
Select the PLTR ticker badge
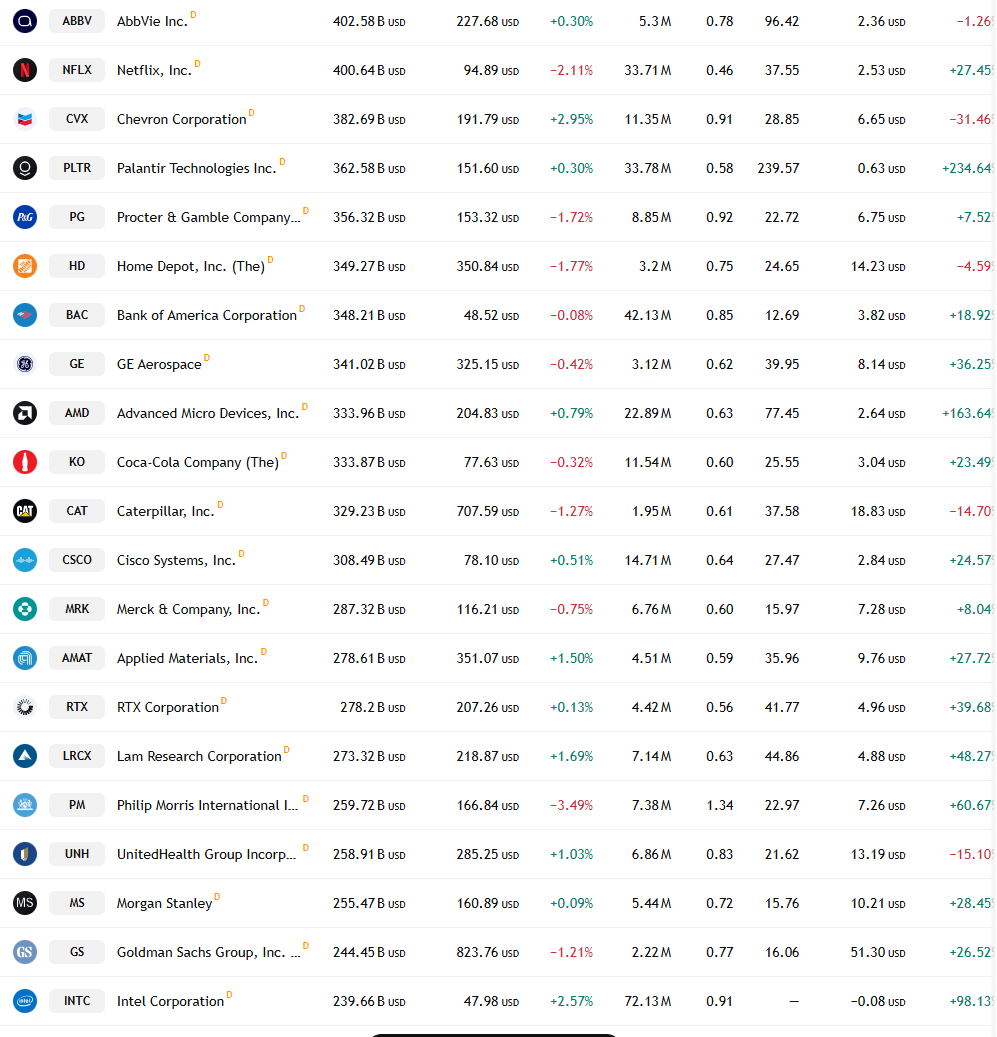click(x=77, y=168)
